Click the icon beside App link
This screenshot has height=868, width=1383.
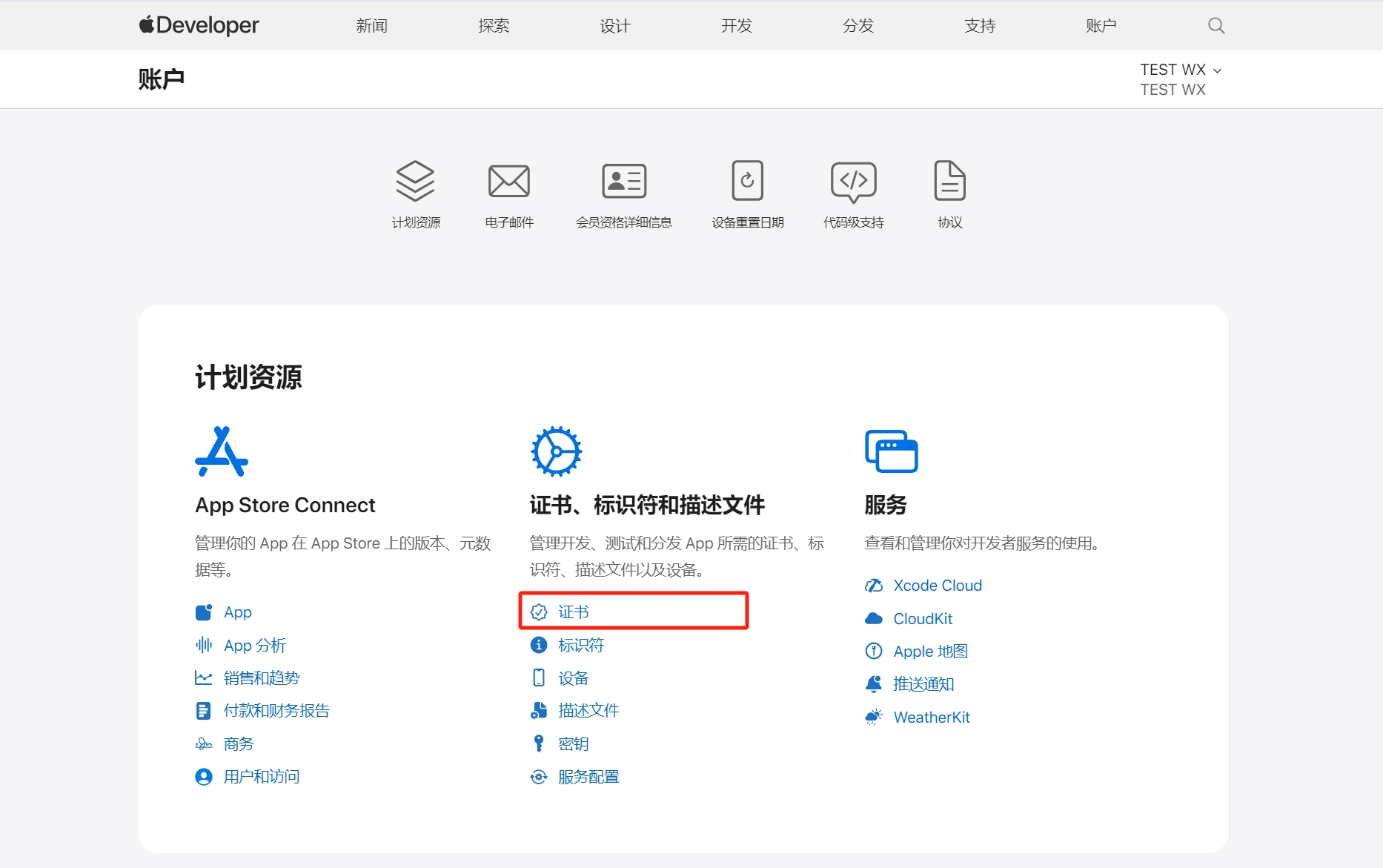(204, 612)
